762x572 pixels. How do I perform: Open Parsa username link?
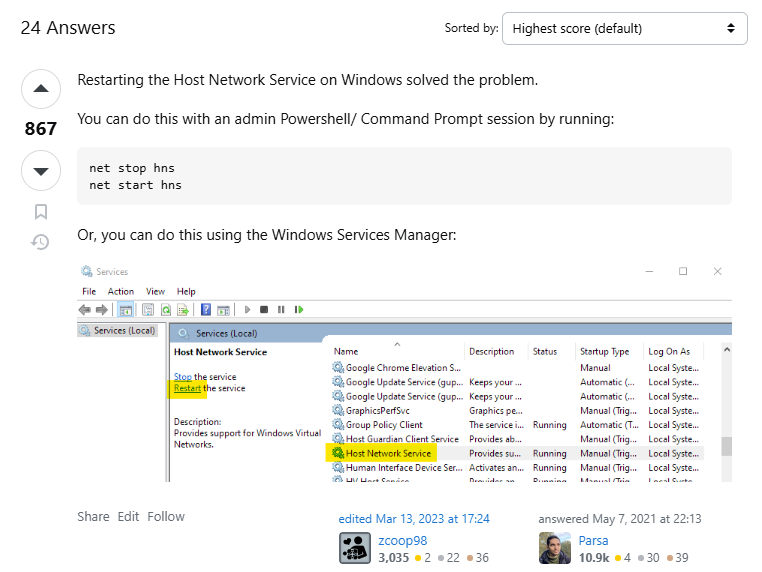594,540
